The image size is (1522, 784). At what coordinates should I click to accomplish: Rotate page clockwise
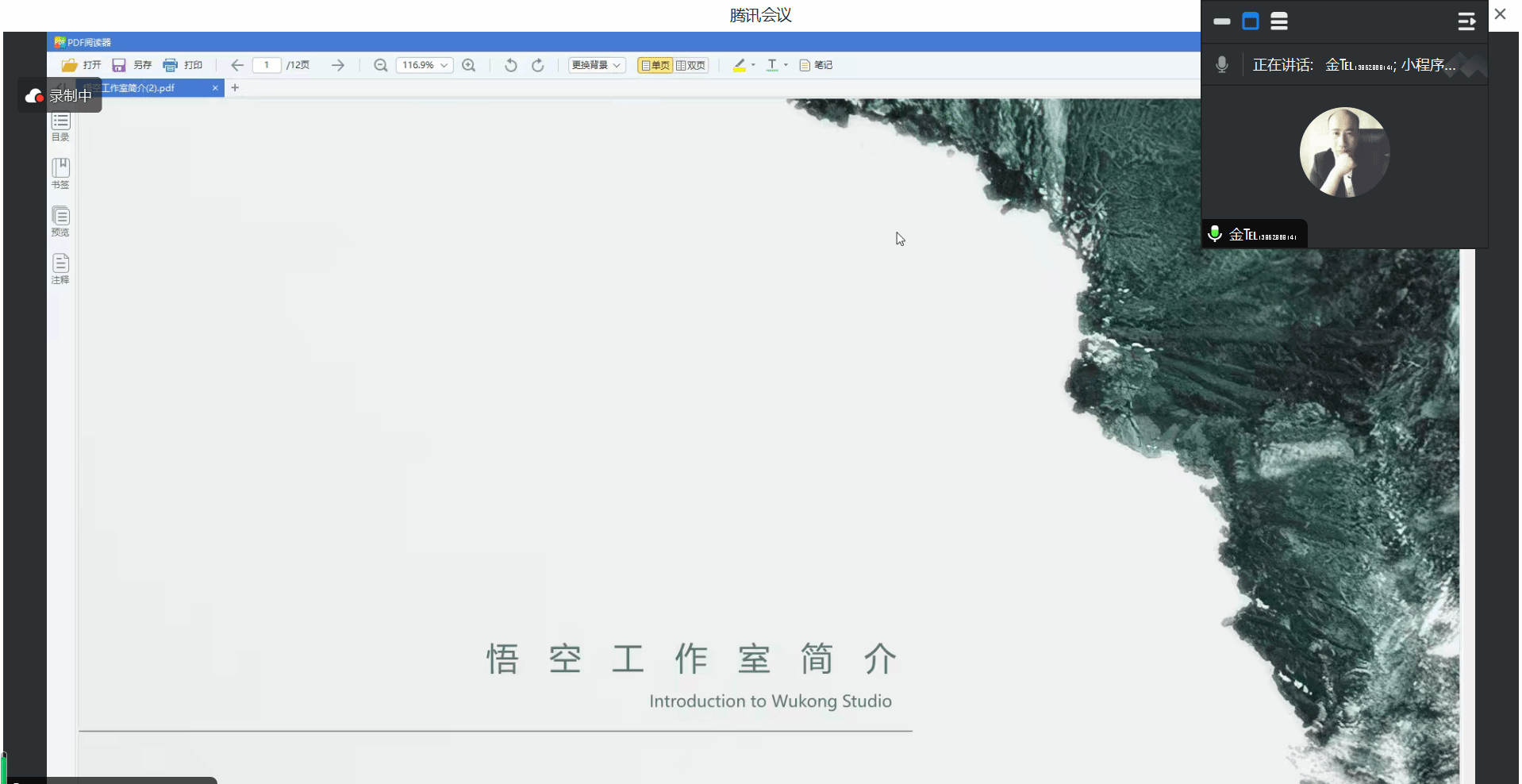click(538, 65)
